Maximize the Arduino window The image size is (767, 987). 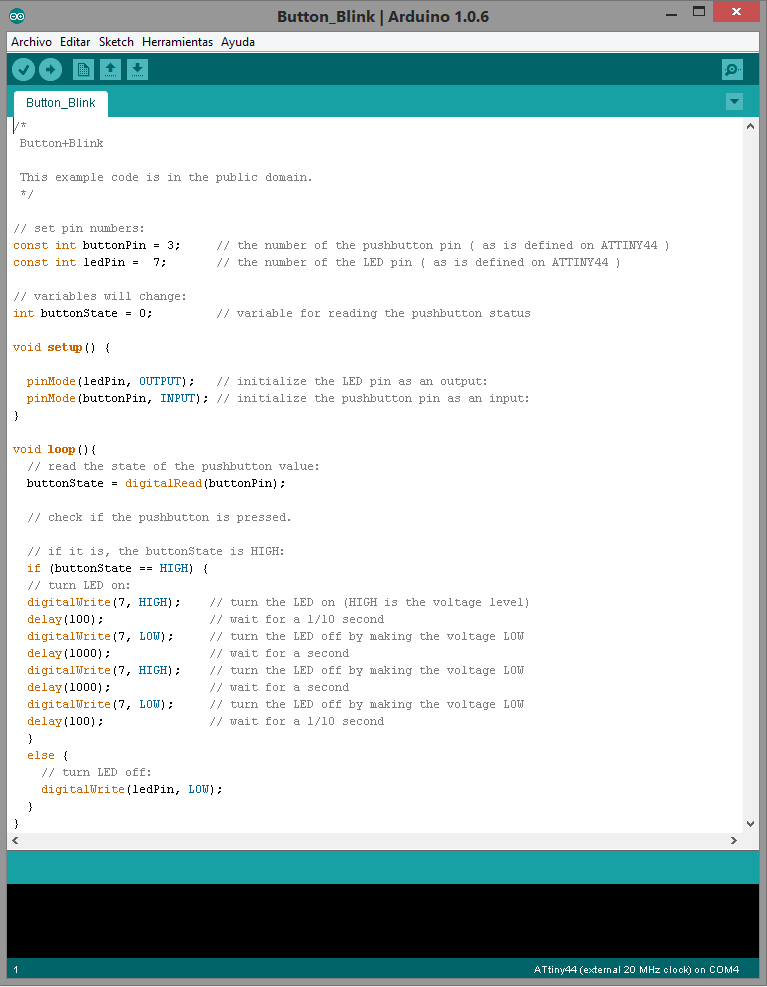tap(699, 11)
